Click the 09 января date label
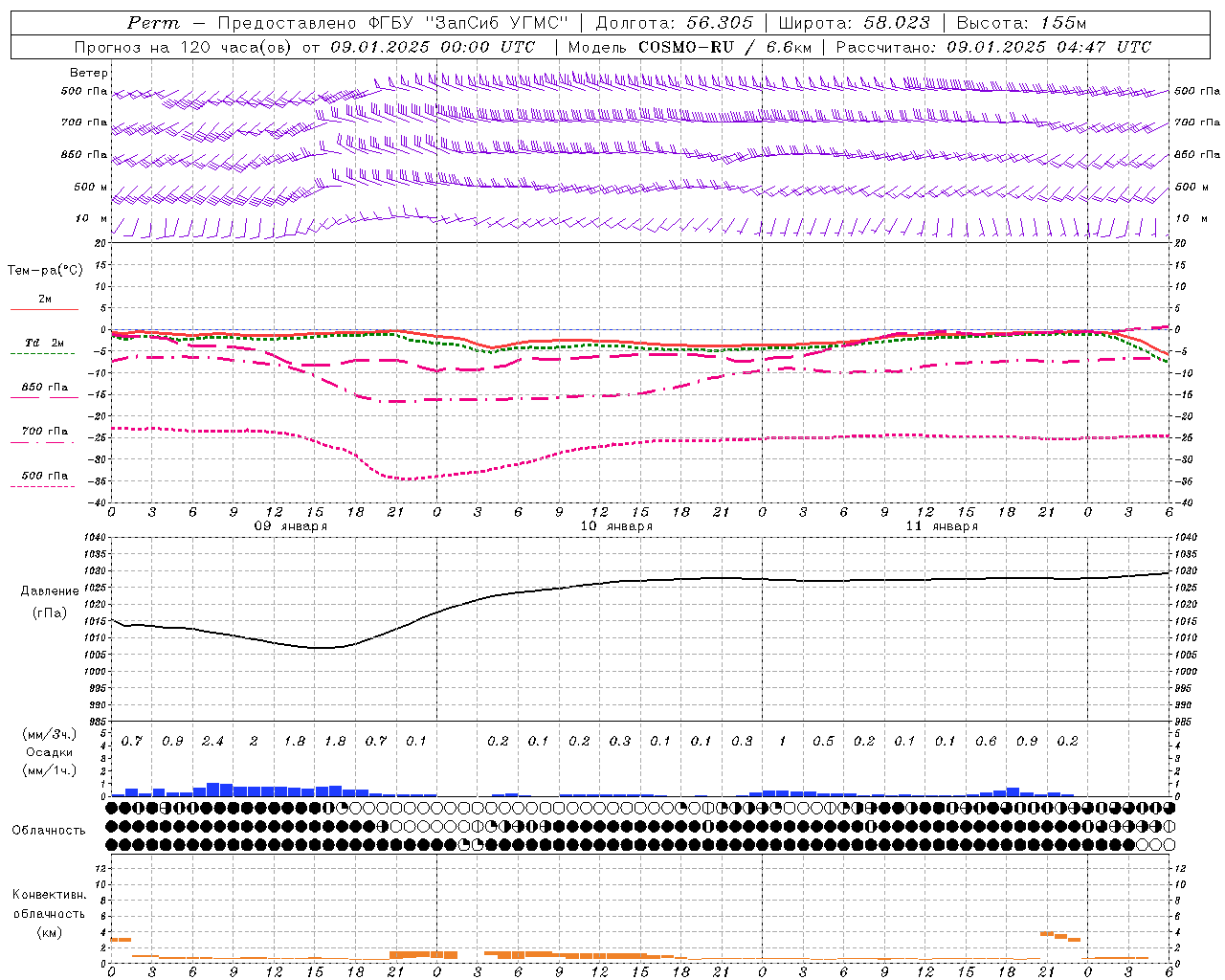The width and height of the screenshot is (1225, 980). pos(290,526)
